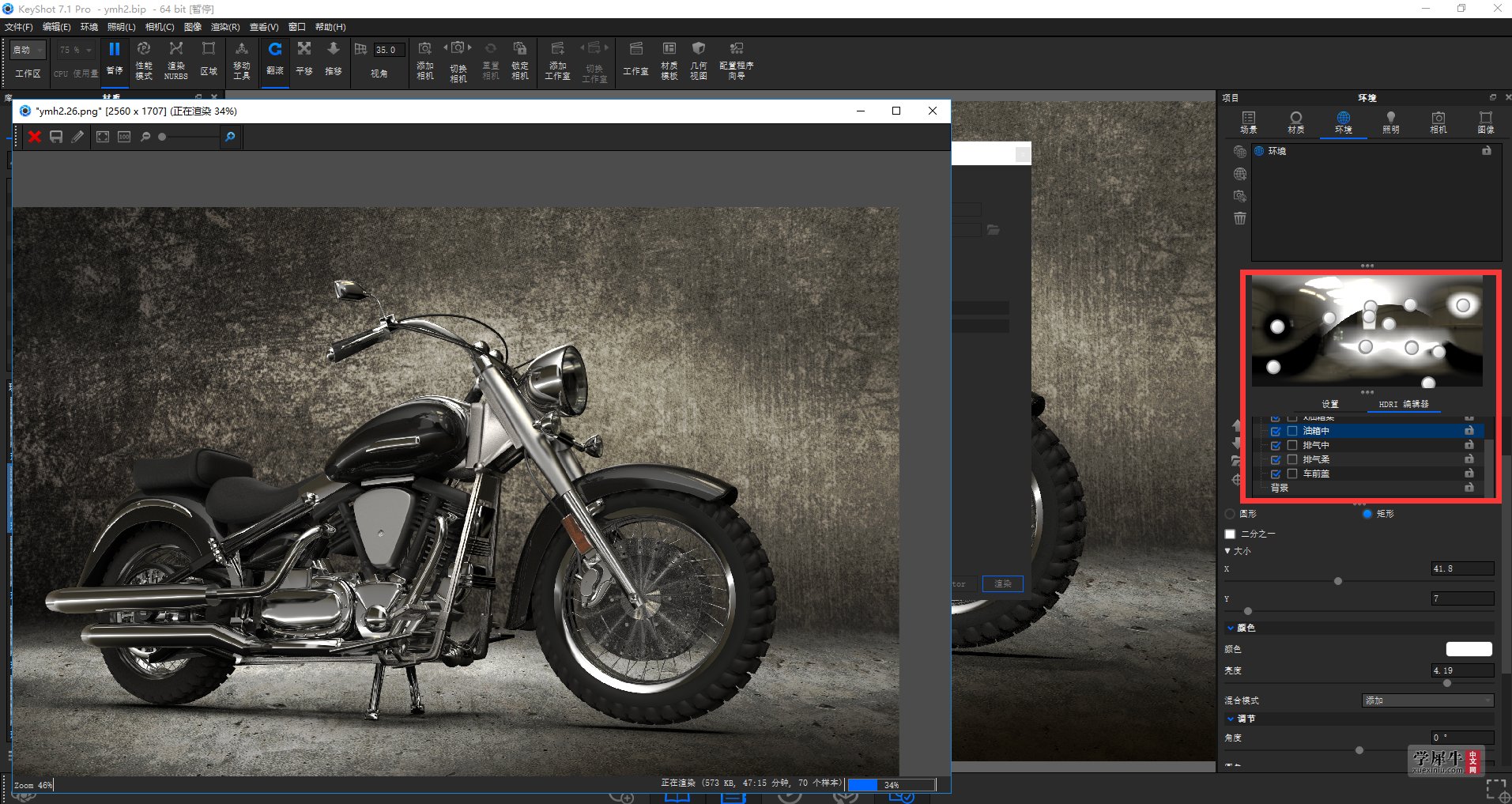1512x804 pixels.
Task: Open 混合模式 添加 dropdown
Action: [1428, 700]
